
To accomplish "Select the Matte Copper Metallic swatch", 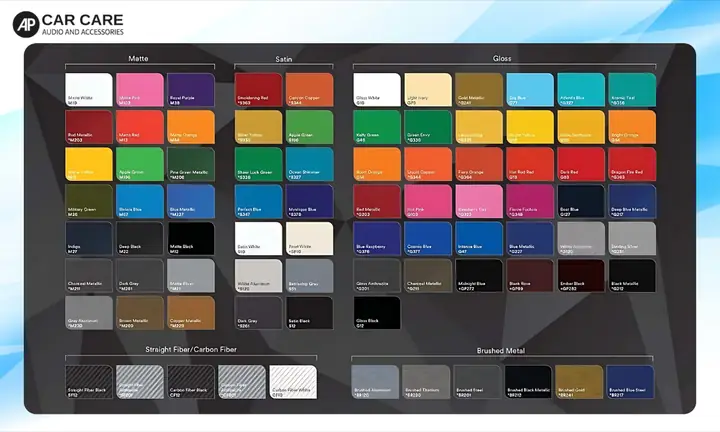I will point(190,313).
